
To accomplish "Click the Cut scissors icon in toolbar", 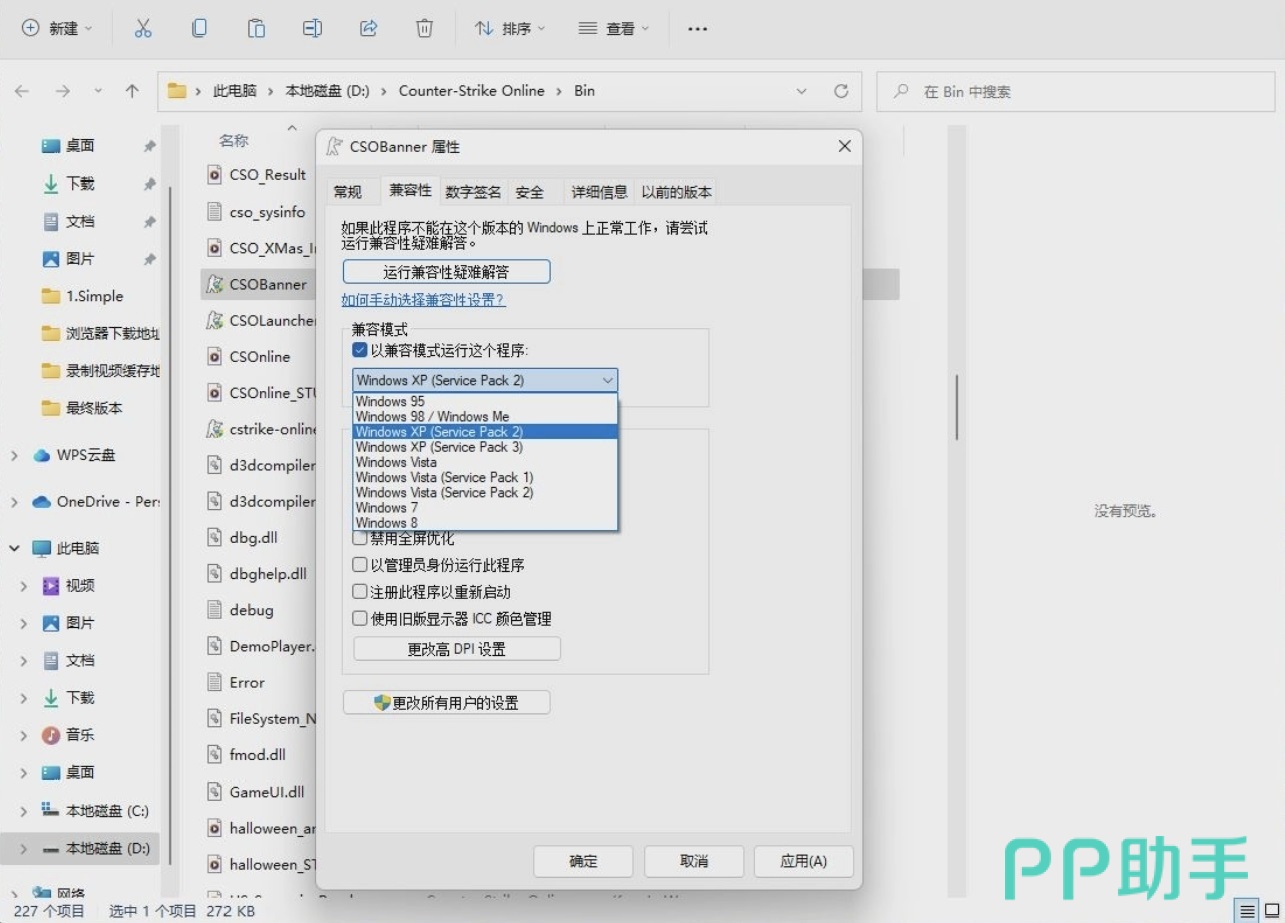I will pyautogui.click(x=143, y=29).
